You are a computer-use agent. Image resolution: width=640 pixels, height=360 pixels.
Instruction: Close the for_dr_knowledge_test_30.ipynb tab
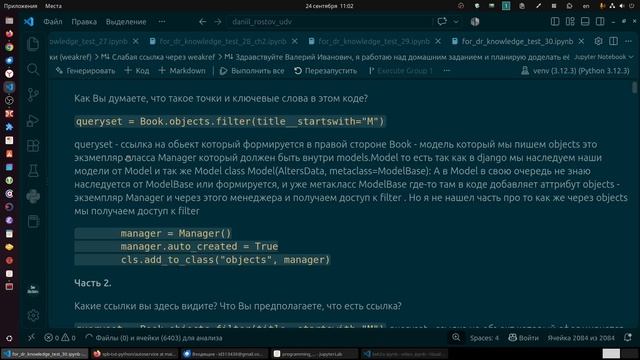tap(581, 42)
